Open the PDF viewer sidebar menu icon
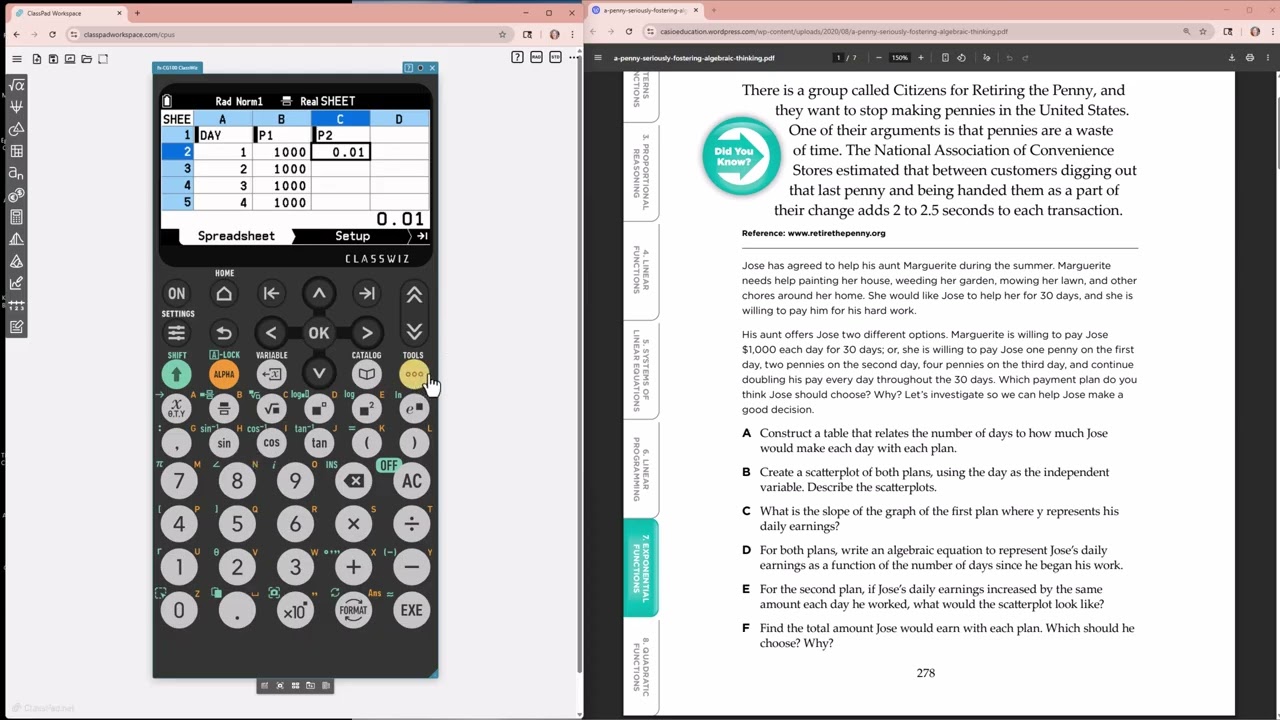 tap(598, 58)
